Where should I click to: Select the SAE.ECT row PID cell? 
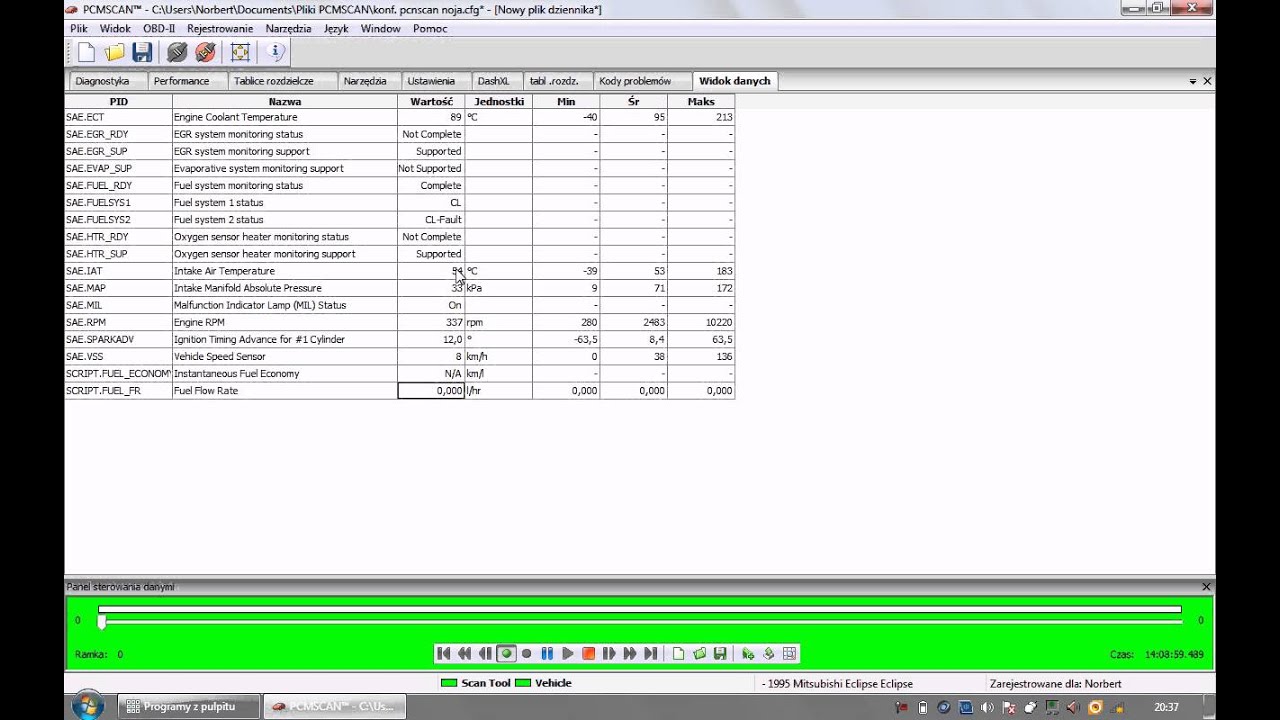(x=119, y=117)
